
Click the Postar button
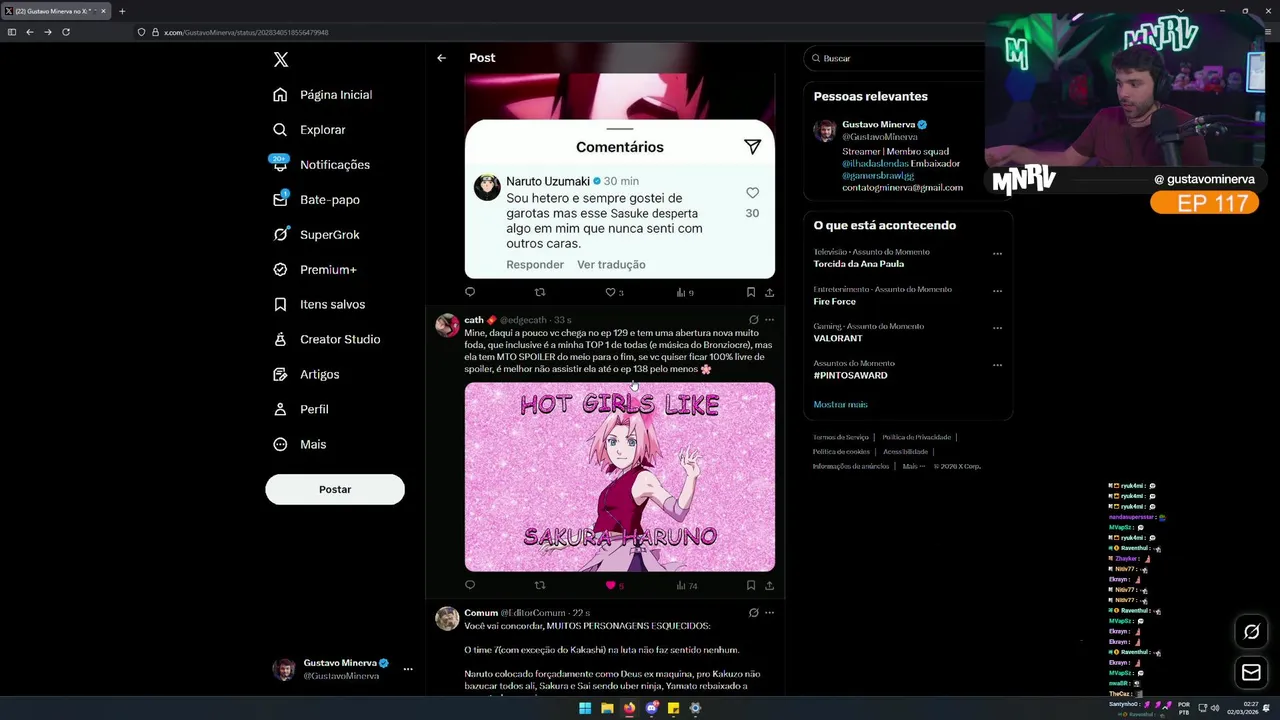335,489
